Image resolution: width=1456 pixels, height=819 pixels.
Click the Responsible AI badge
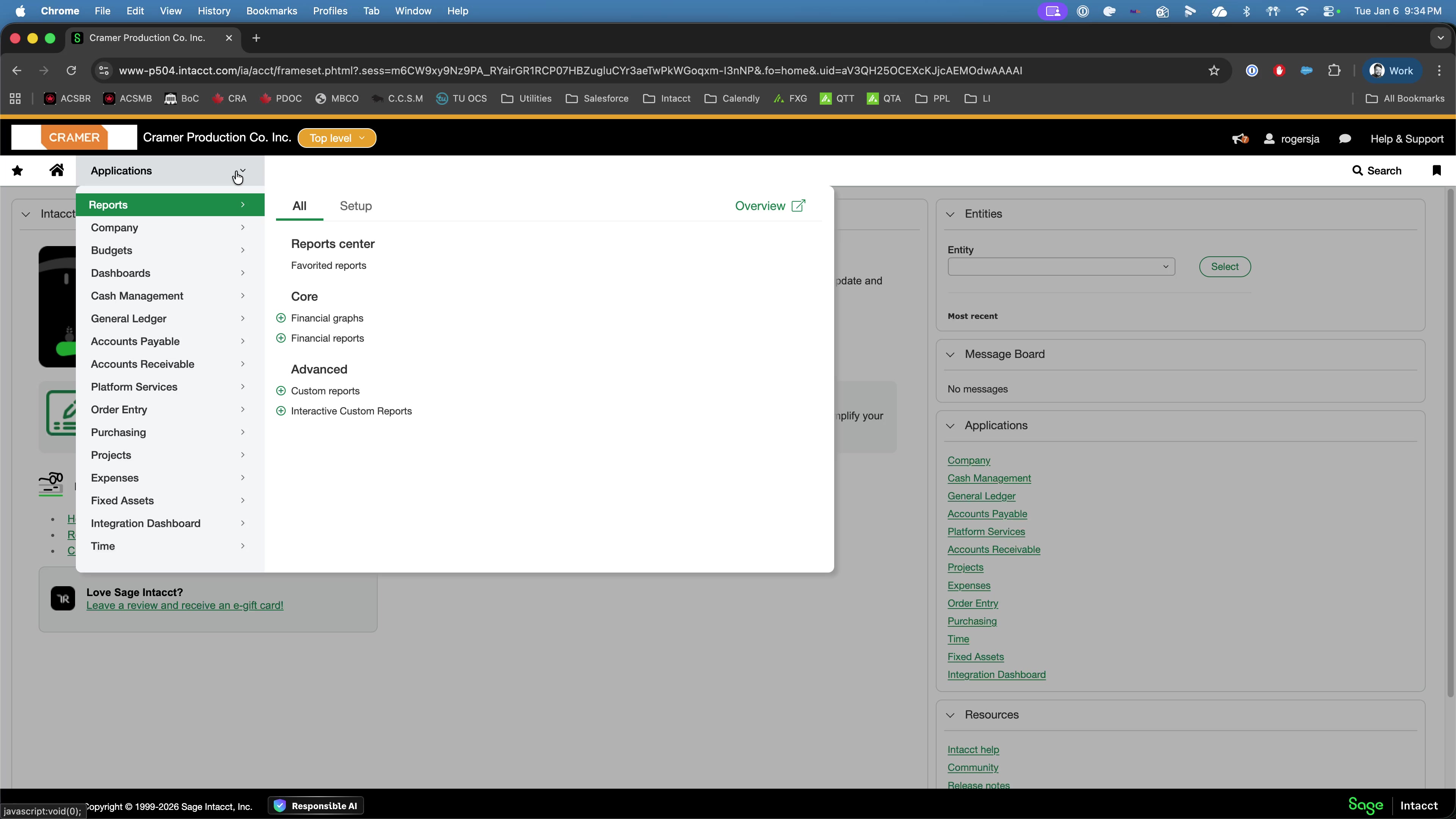pyautogui.click(x=317, y=806)
